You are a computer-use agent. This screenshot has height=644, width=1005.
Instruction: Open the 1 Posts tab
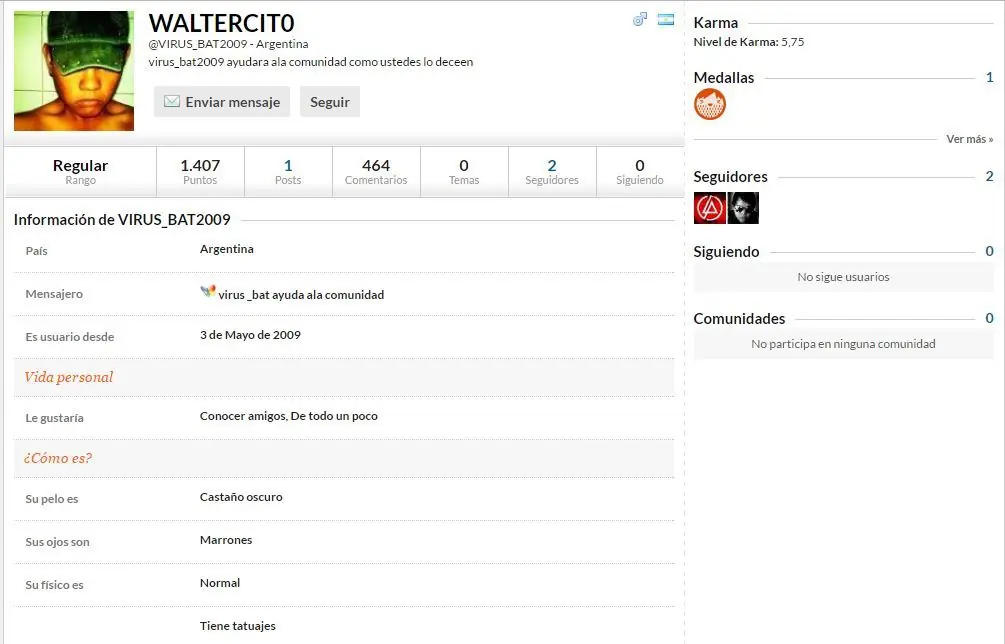(288, 172)
